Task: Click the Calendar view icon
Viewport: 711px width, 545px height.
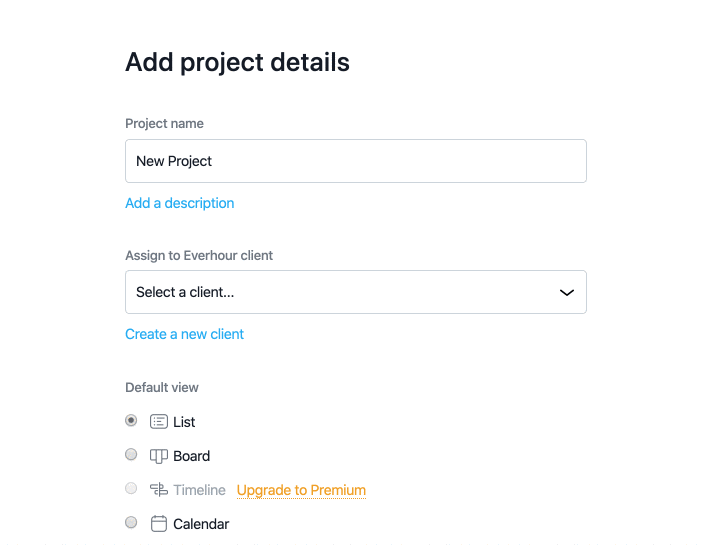Action: (x=158, y=524)
